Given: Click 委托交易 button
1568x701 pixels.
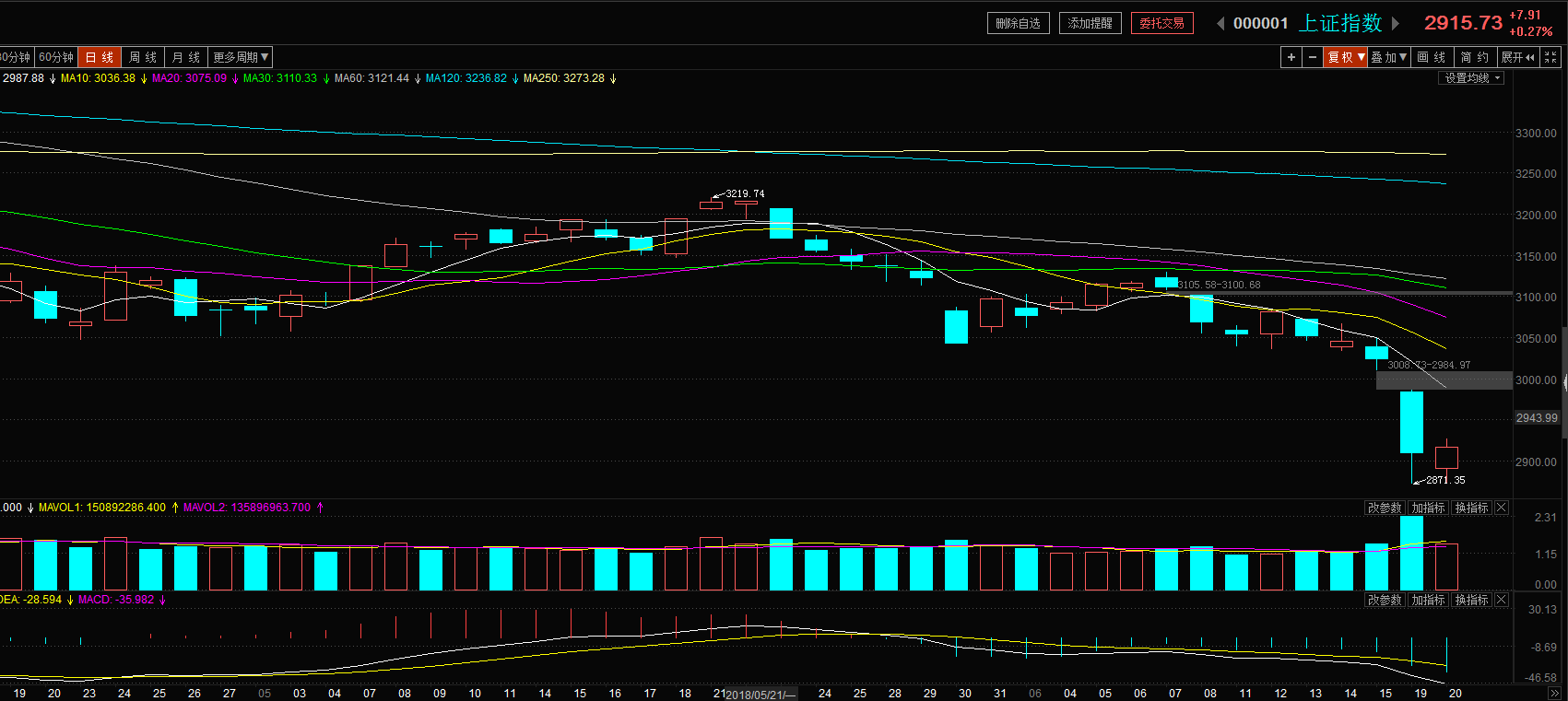Looking at the screenshot, I should tap(1161, 23).
